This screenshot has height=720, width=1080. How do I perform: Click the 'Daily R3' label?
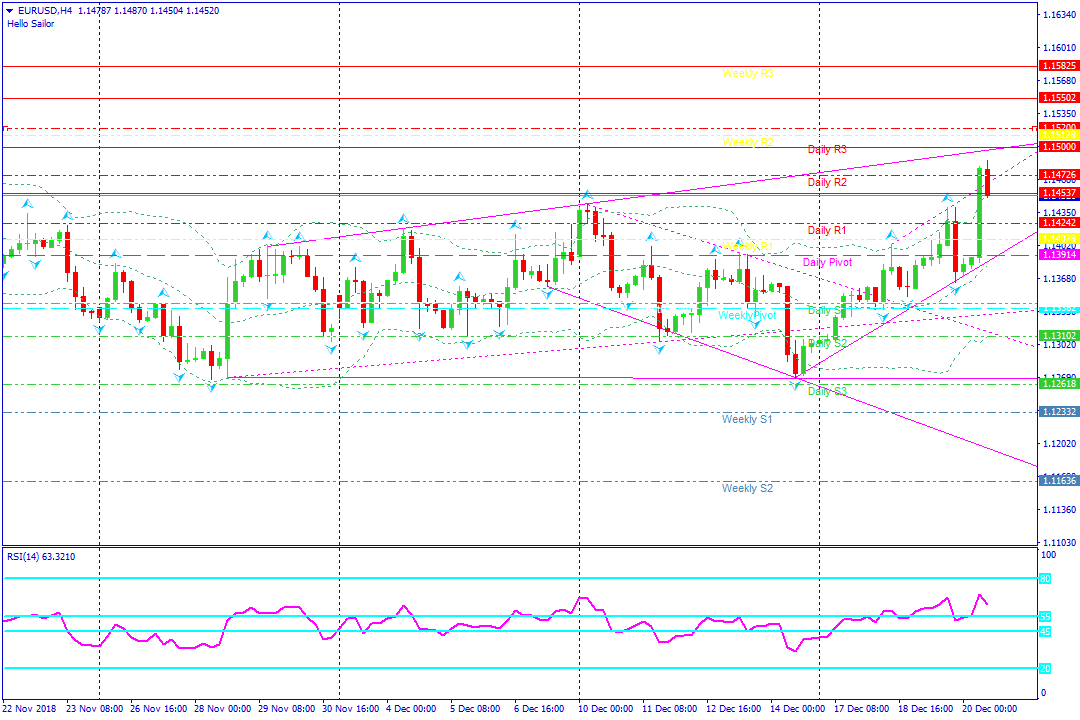click(827, 150)
